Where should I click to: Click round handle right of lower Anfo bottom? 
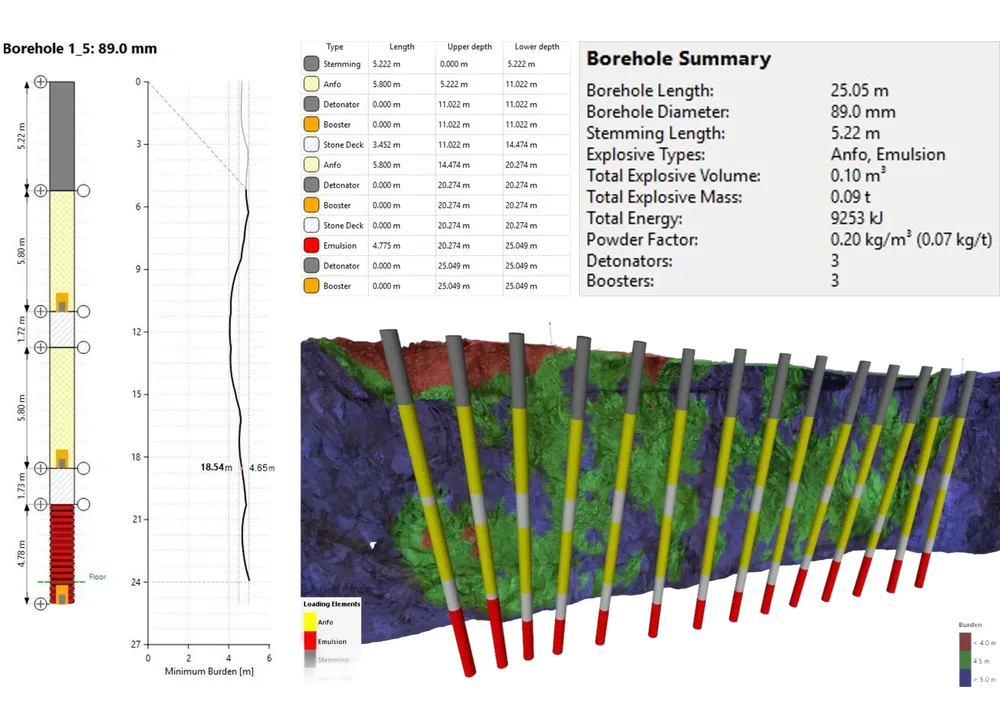click(x=84, y=469)
